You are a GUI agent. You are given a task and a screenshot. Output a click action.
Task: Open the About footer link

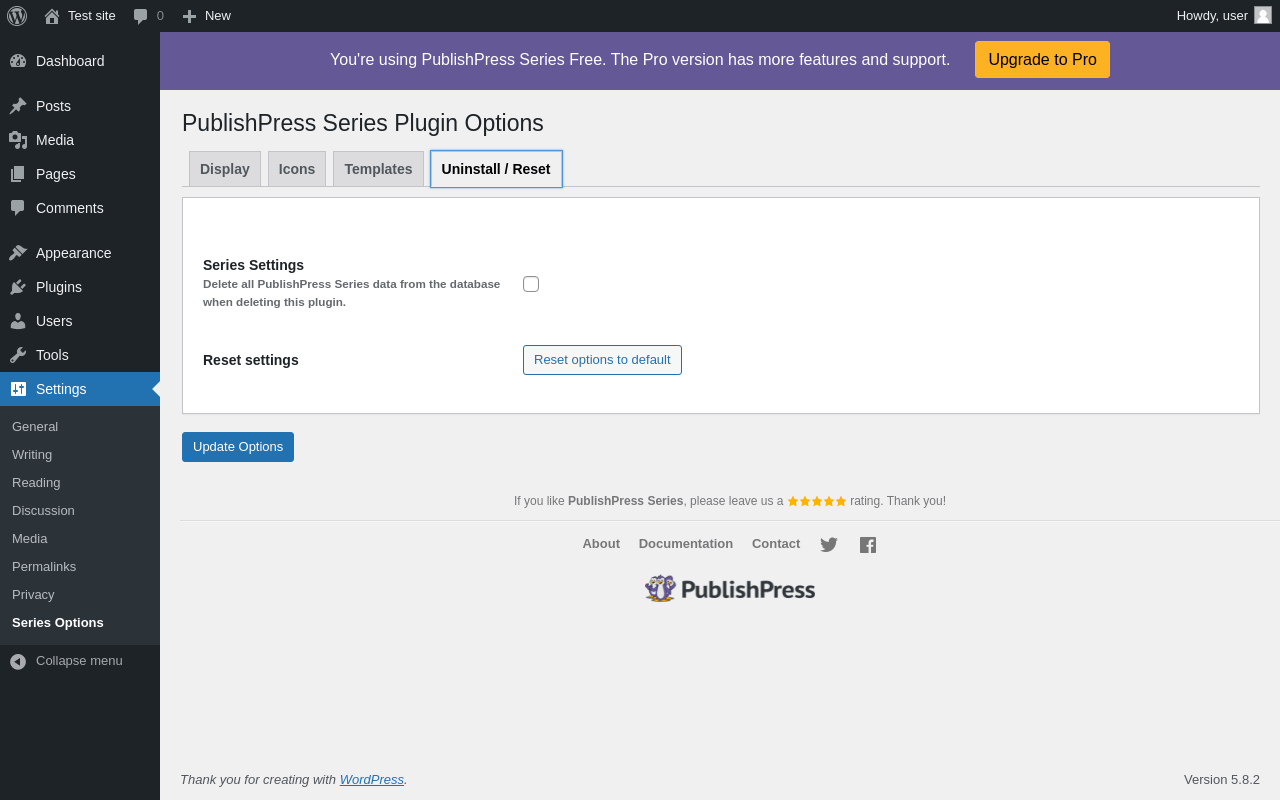pyautogui.click(x=601, y=544)
